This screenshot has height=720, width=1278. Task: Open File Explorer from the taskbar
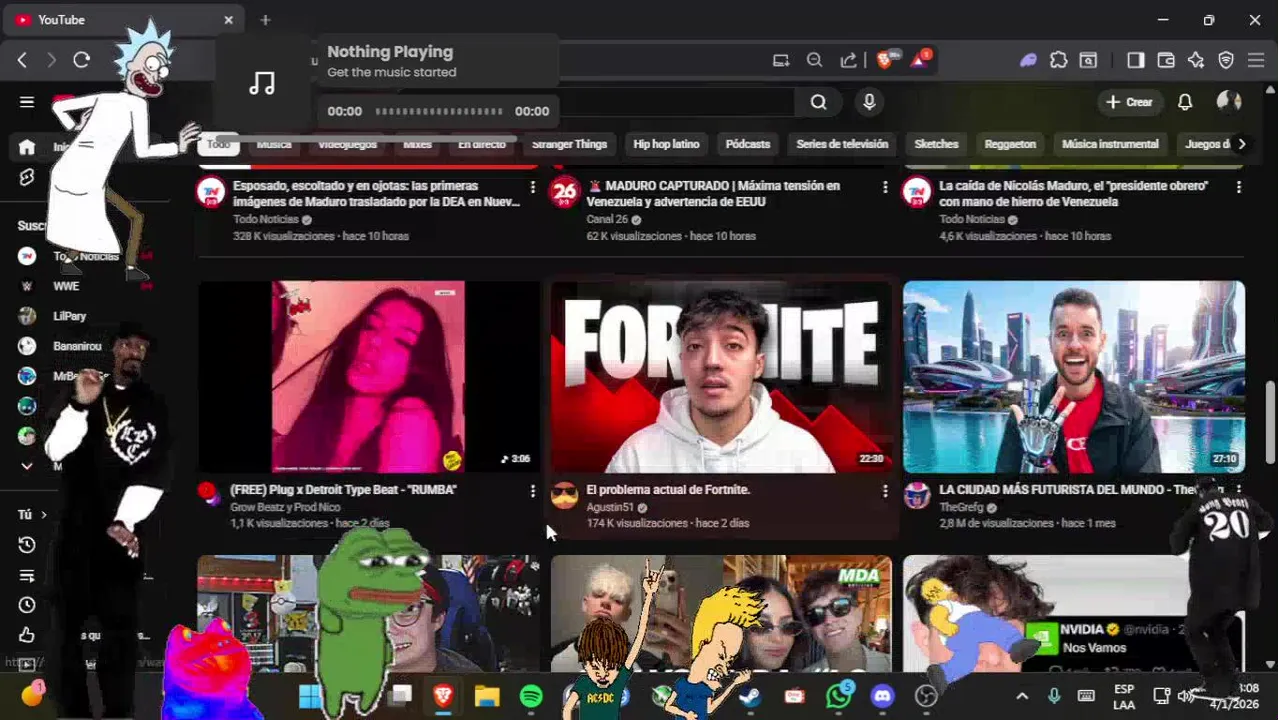pyautogui.click(x=487, y=696)
